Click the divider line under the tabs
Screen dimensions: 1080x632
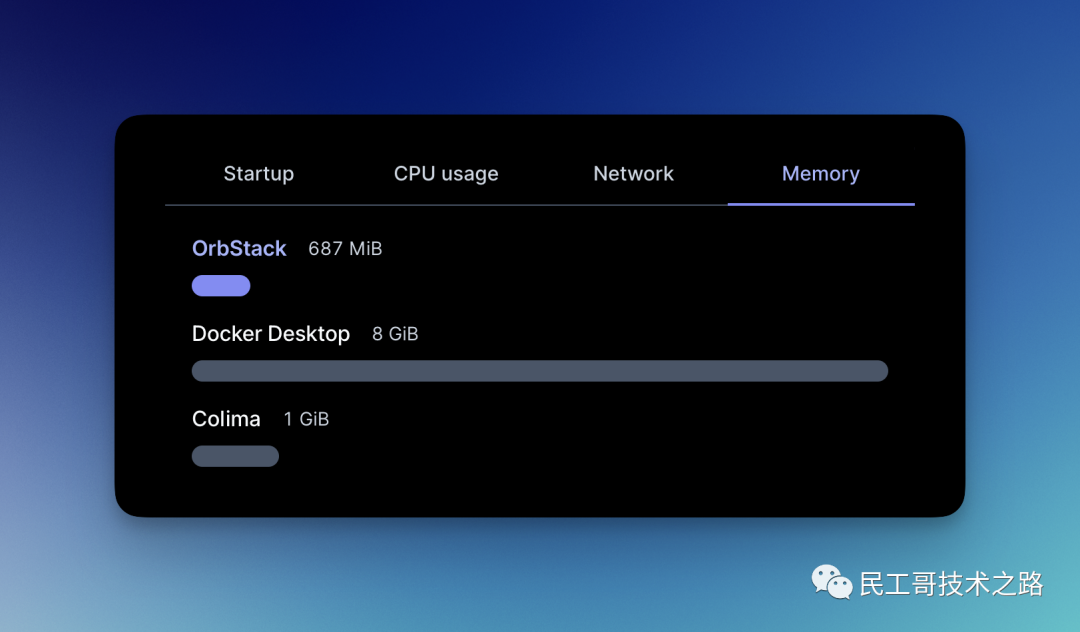point(450,203)
